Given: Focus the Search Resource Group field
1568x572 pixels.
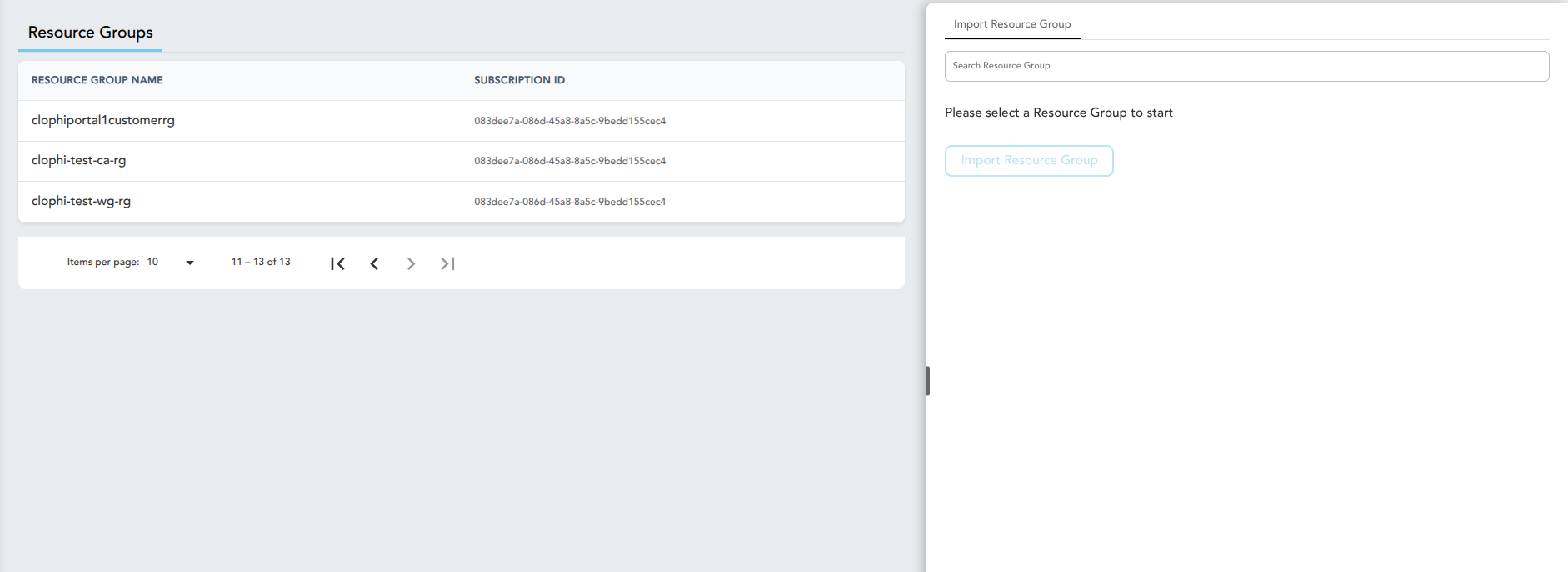Looking at the screenshot, I should [x=1246, y=66].
